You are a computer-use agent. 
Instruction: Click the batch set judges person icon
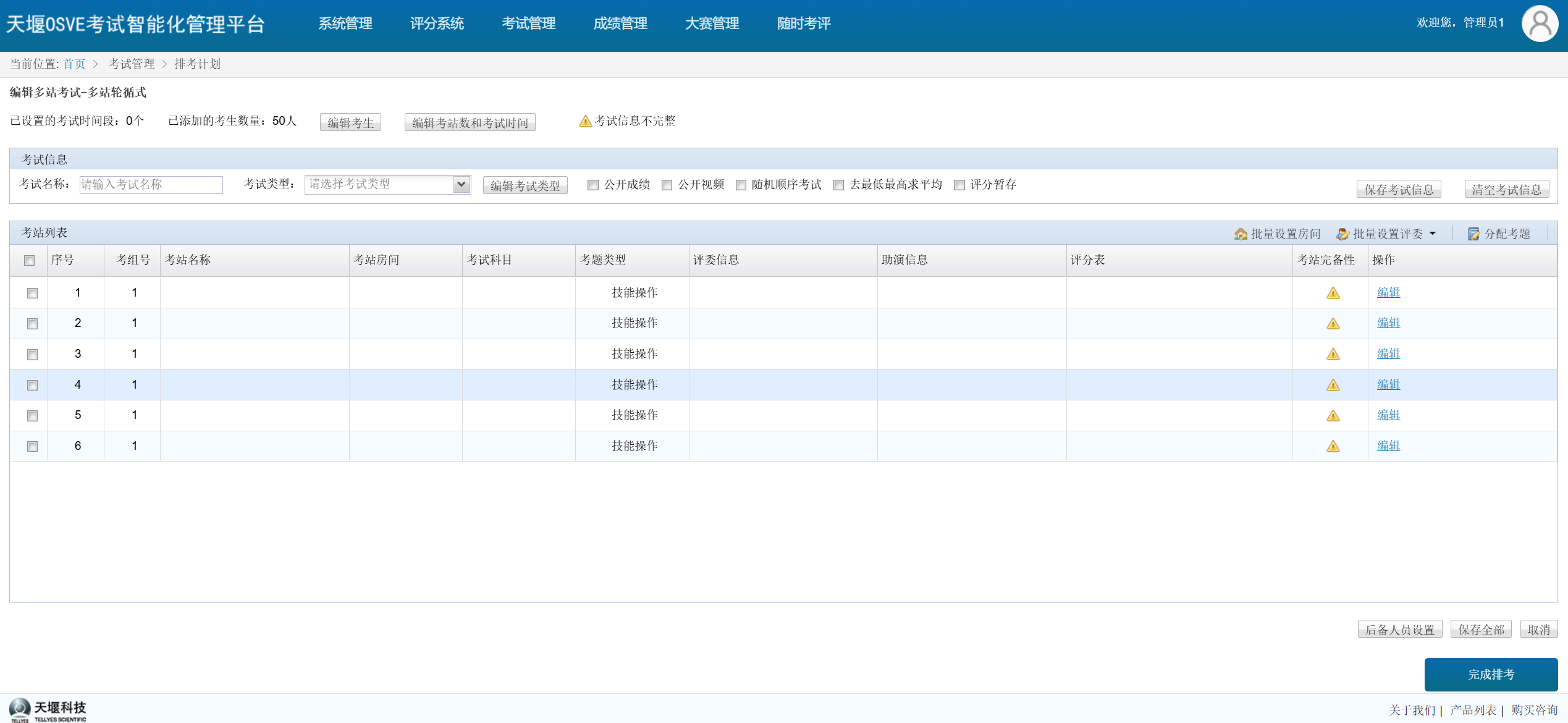(1342, 234)
